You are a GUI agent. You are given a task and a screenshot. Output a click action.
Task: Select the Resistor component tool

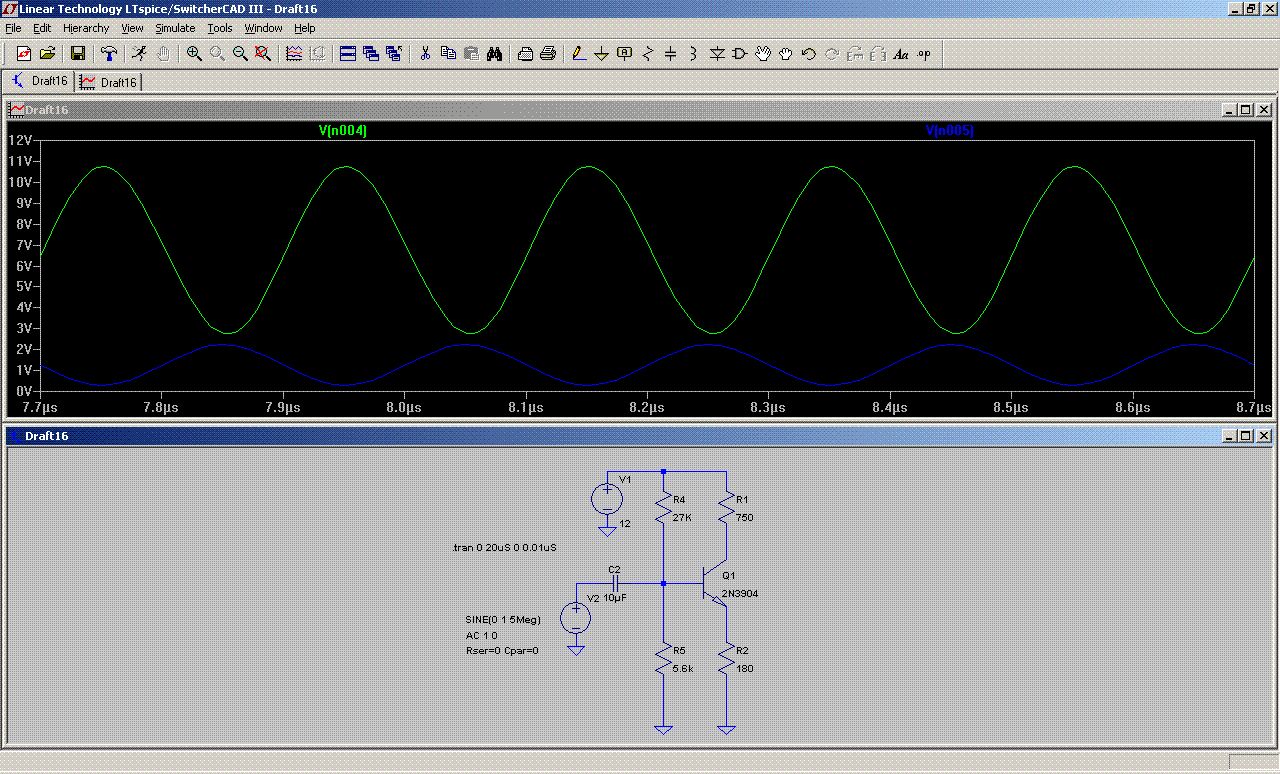[x=648, y=54]
